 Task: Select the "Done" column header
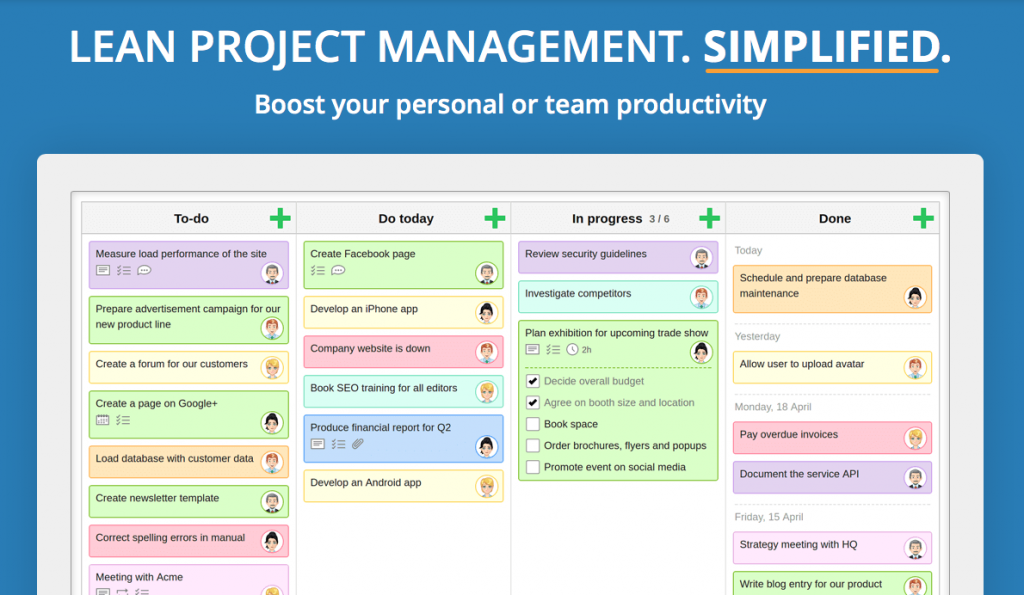coord(835,218)
